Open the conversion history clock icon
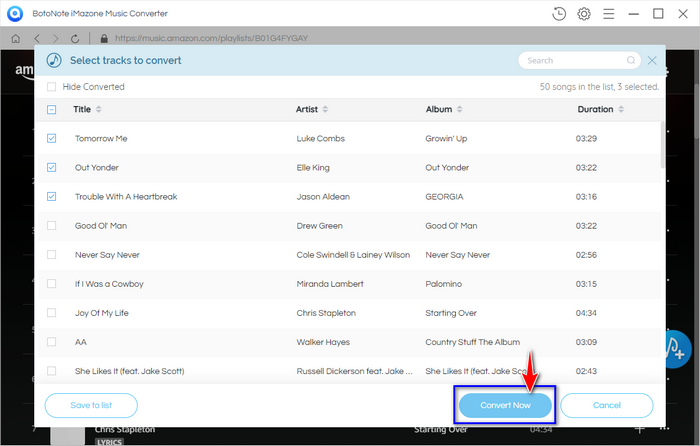 click(559, 14)
